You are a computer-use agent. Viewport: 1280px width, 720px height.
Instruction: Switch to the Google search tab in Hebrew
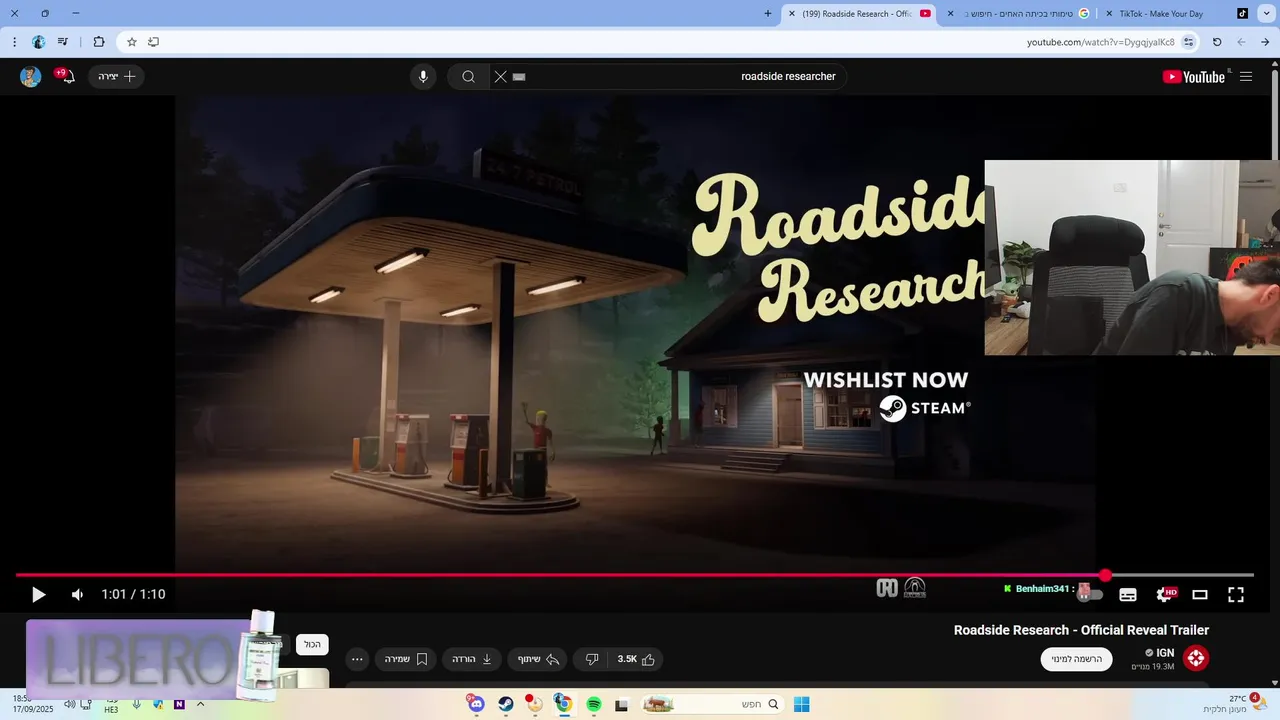pyautogui.click(x=1018, y=14)
